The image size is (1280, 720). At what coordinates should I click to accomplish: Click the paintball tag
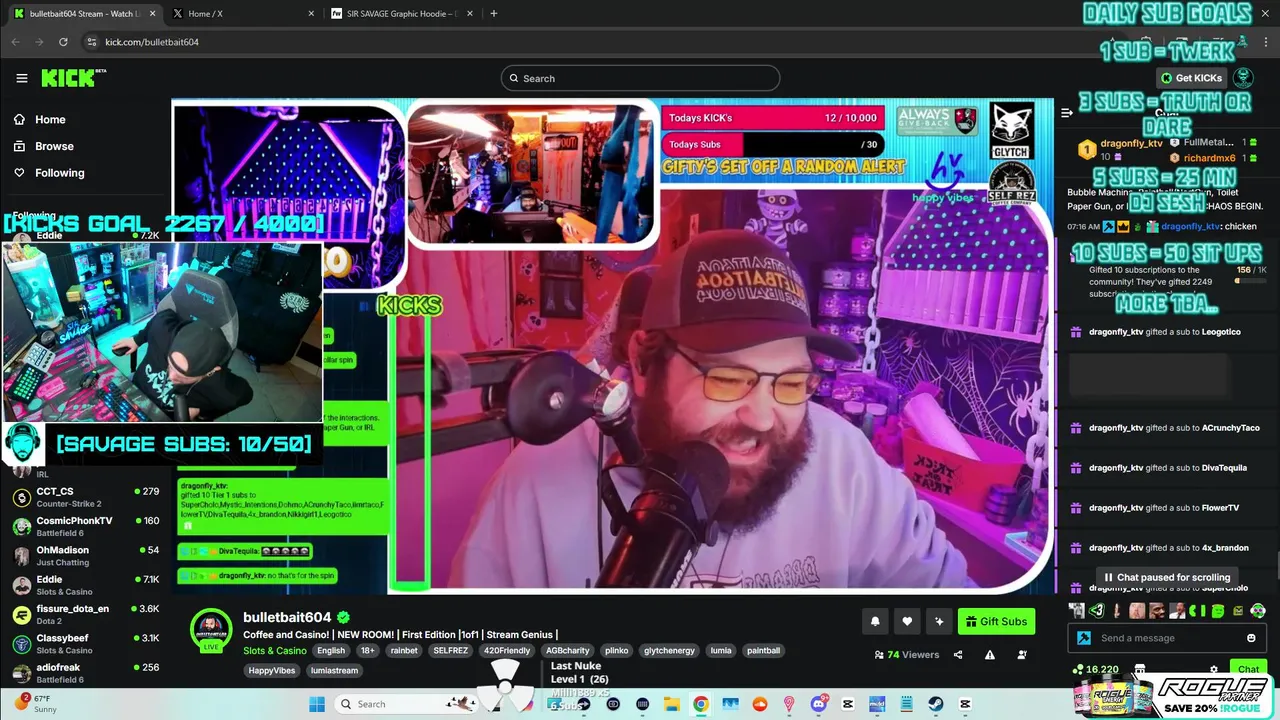click(763, 650)
